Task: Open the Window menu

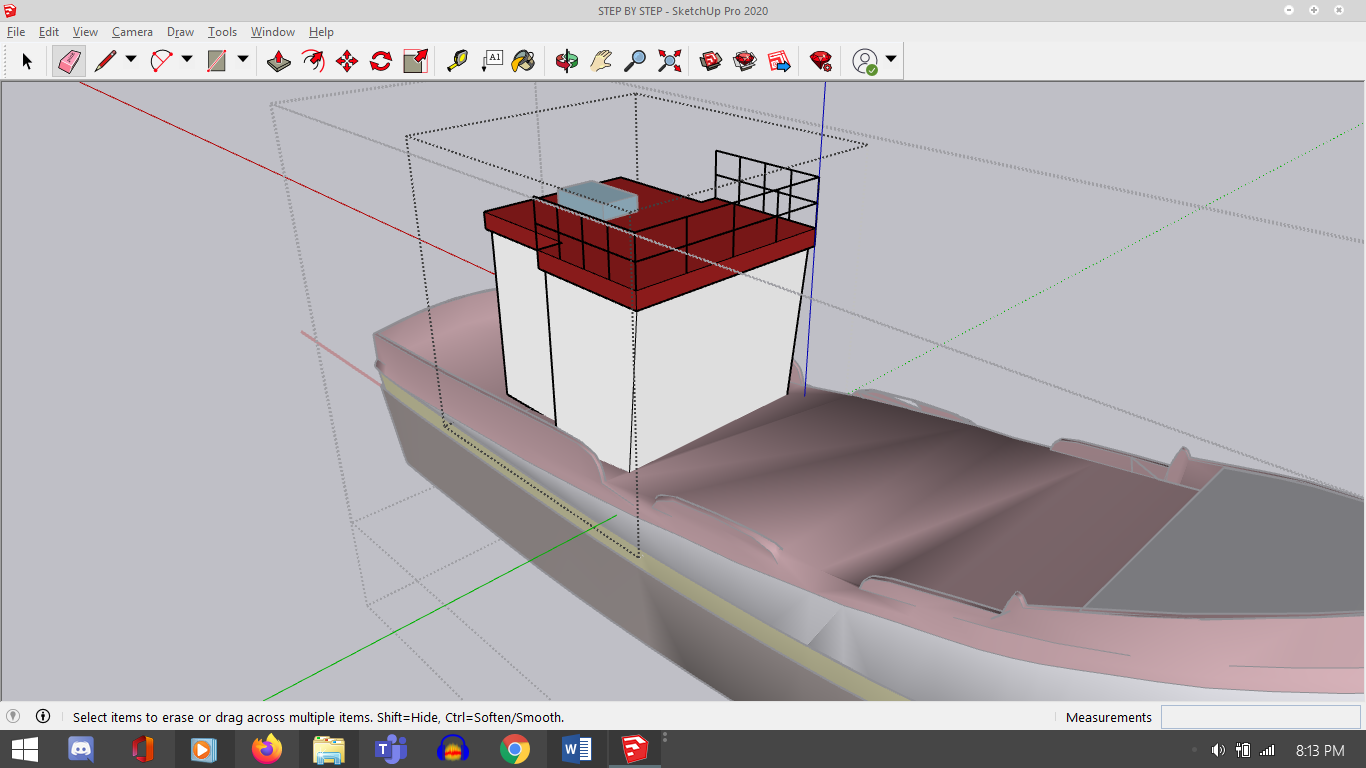Action: pyautogui.click(x=273, y=32)
